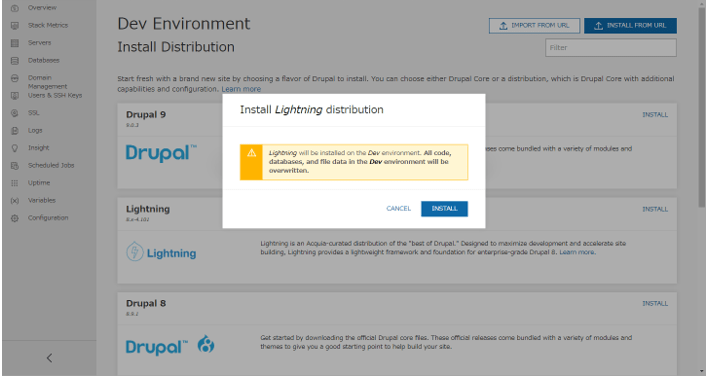Screen dimensions: 706x376
Task: Click Install for Drupal 8
Action: (655, 304)
